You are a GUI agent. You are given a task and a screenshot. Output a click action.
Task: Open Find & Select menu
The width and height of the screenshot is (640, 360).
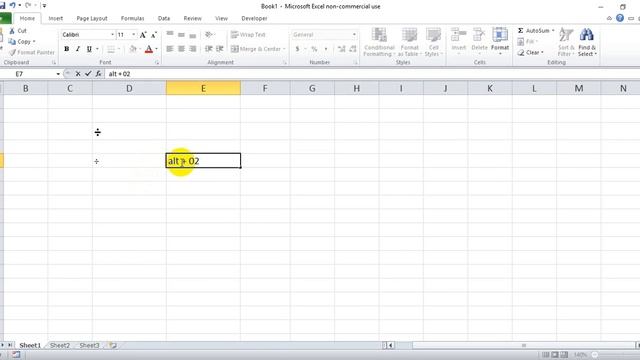click(587, 42)
